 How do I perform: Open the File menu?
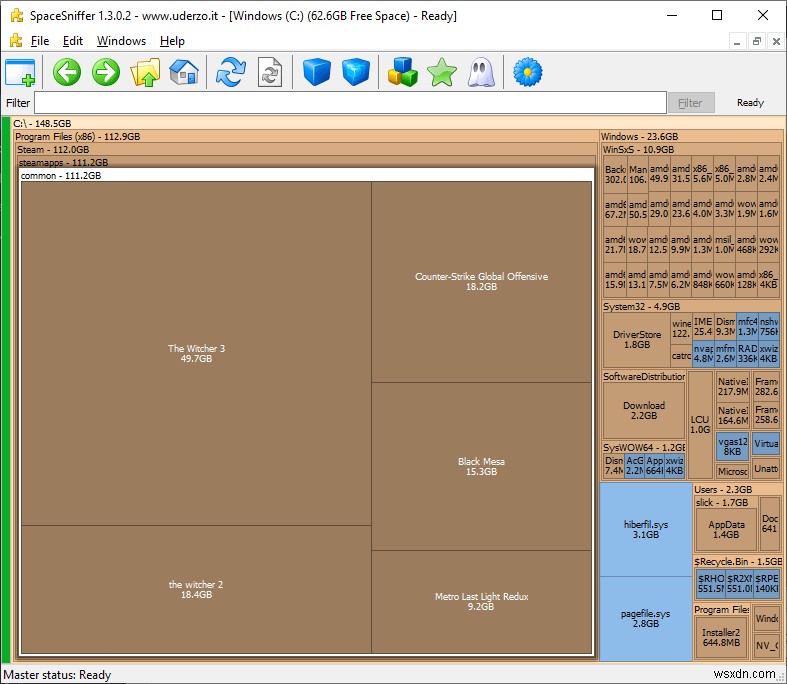(40, 41)
